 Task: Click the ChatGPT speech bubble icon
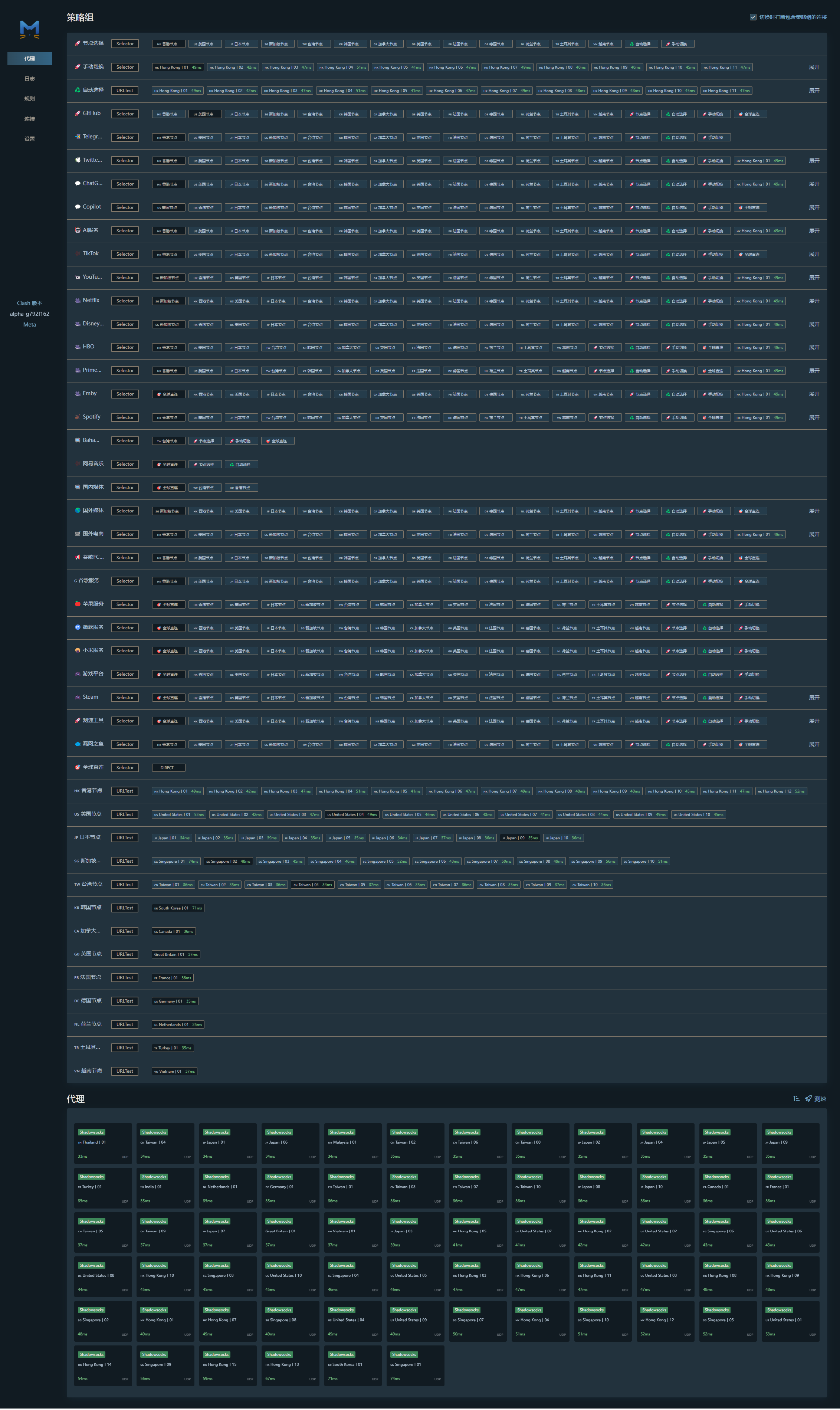(x=78, y=183)
